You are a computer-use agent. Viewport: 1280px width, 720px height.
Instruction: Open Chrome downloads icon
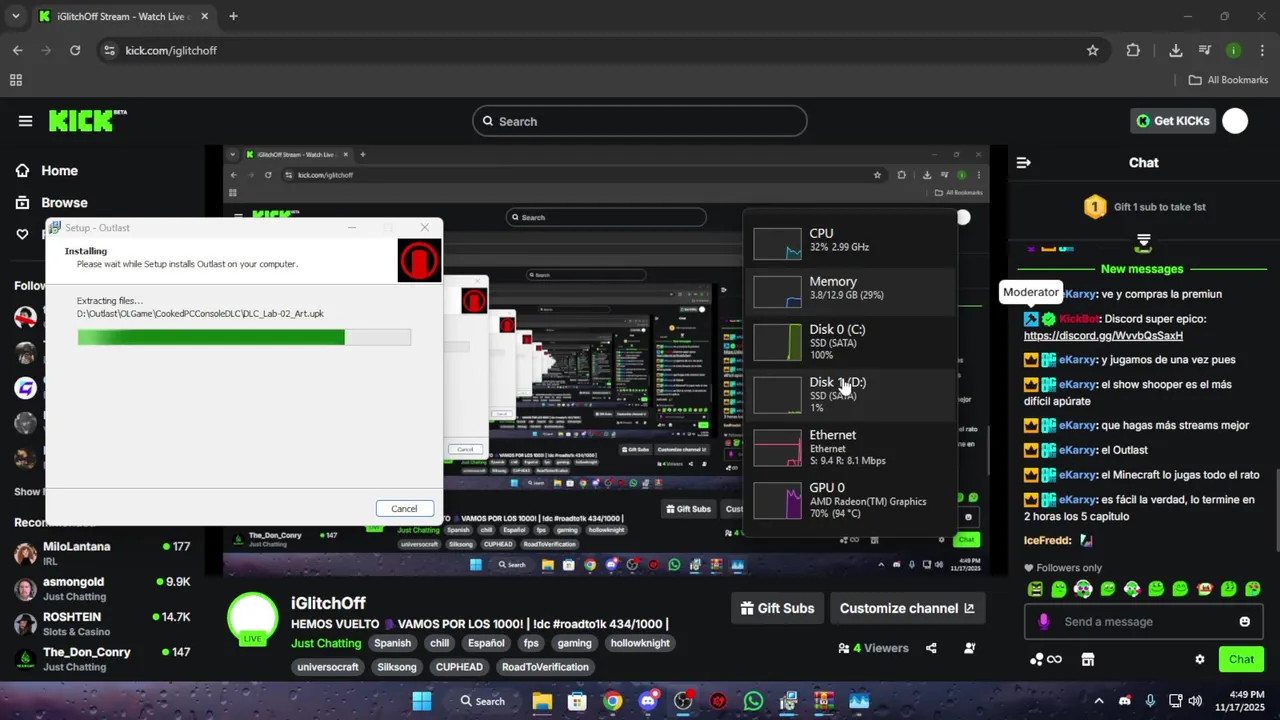1176,50
